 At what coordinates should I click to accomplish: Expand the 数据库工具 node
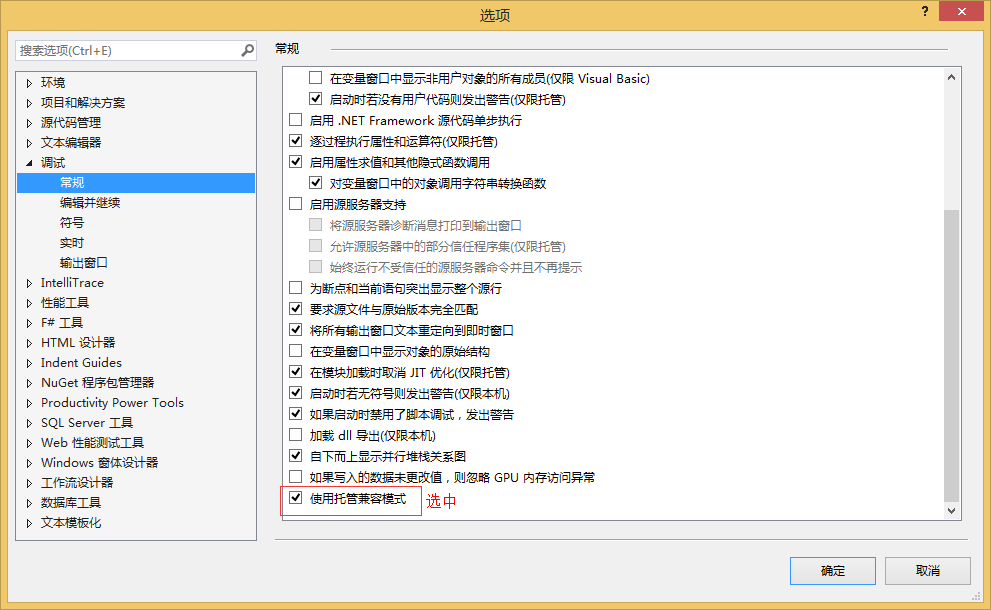pos(29,503)
